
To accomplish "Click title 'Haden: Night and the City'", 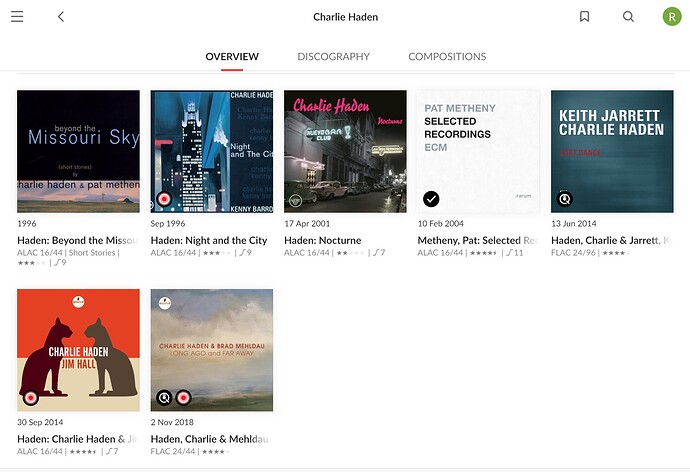I will 209,240.
